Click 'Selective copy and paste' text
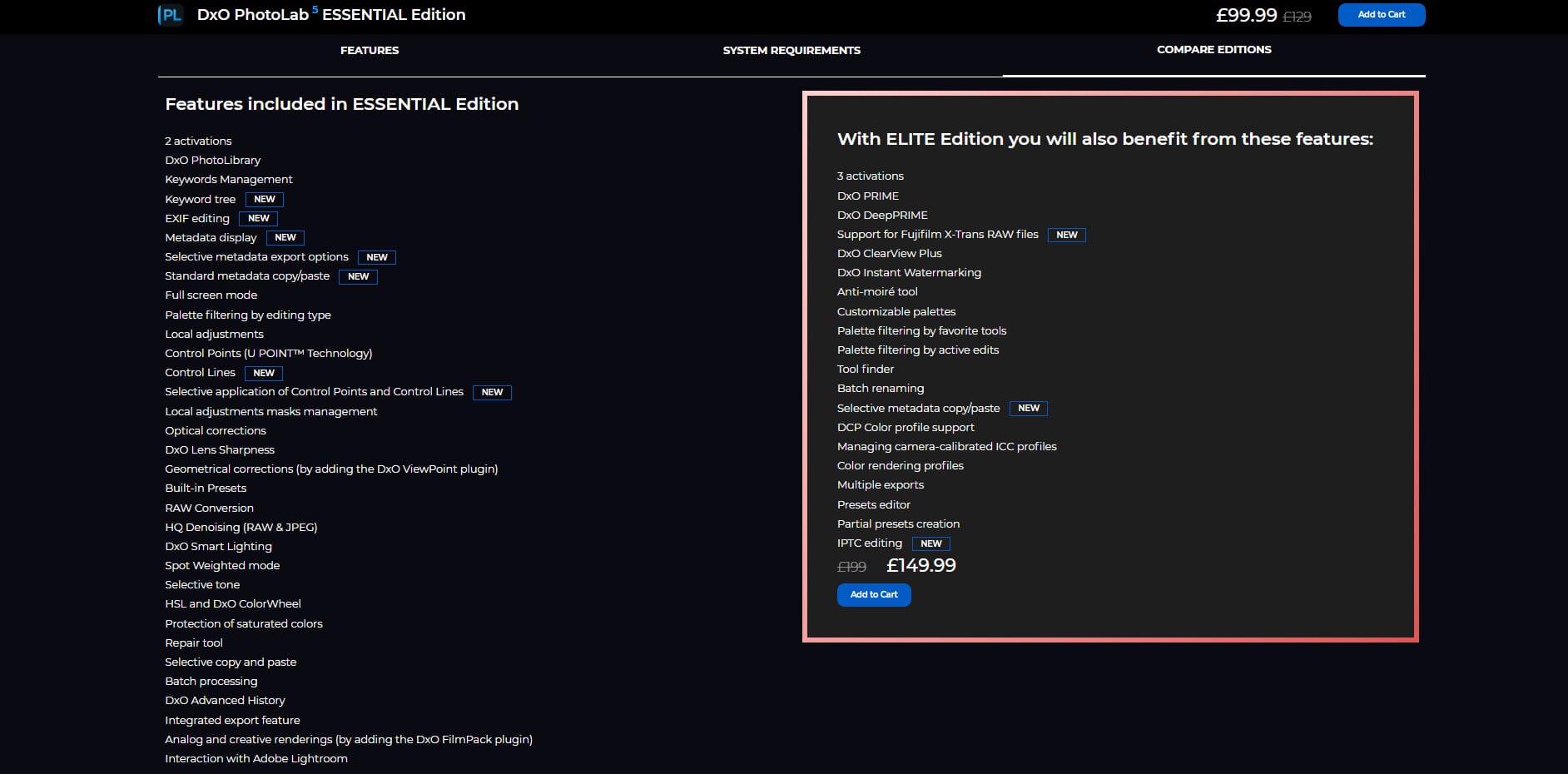 [231, 662]
